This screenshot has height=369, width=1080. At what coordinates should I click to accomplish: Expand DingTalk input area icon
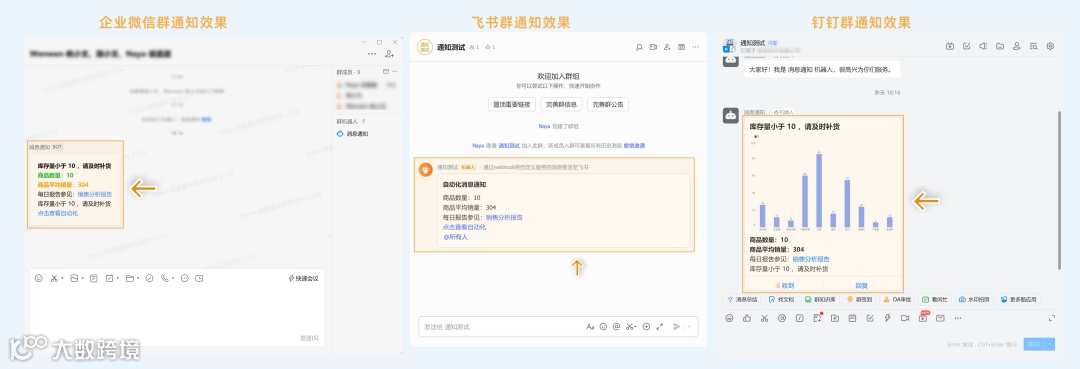[x=1052, y=318]
